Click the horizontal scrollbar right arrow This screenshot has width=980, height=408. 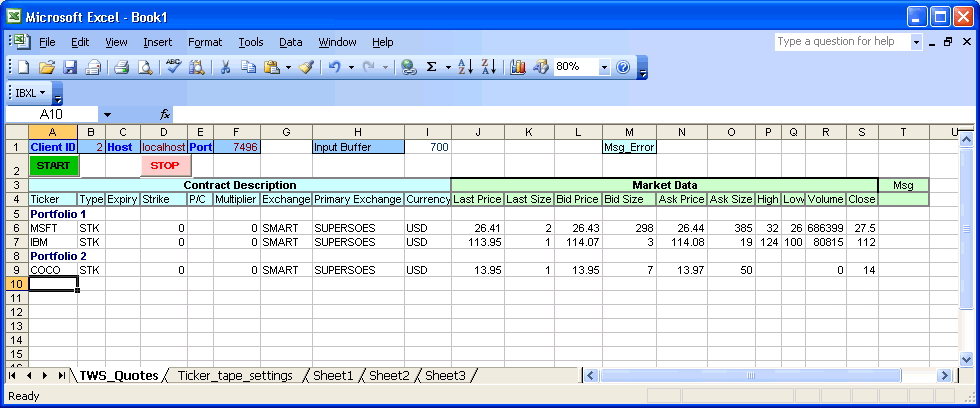(944, 376)
